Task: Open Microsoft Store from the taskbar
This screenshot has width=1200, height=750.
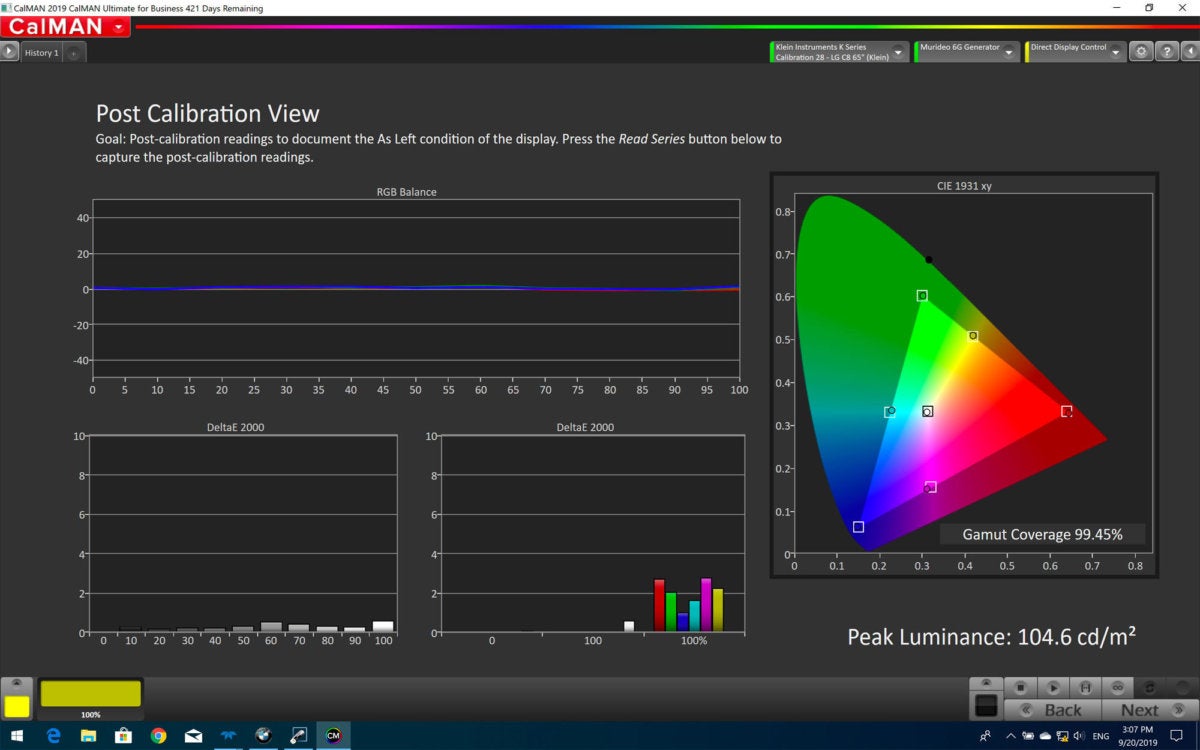Action: coord(123,735)
